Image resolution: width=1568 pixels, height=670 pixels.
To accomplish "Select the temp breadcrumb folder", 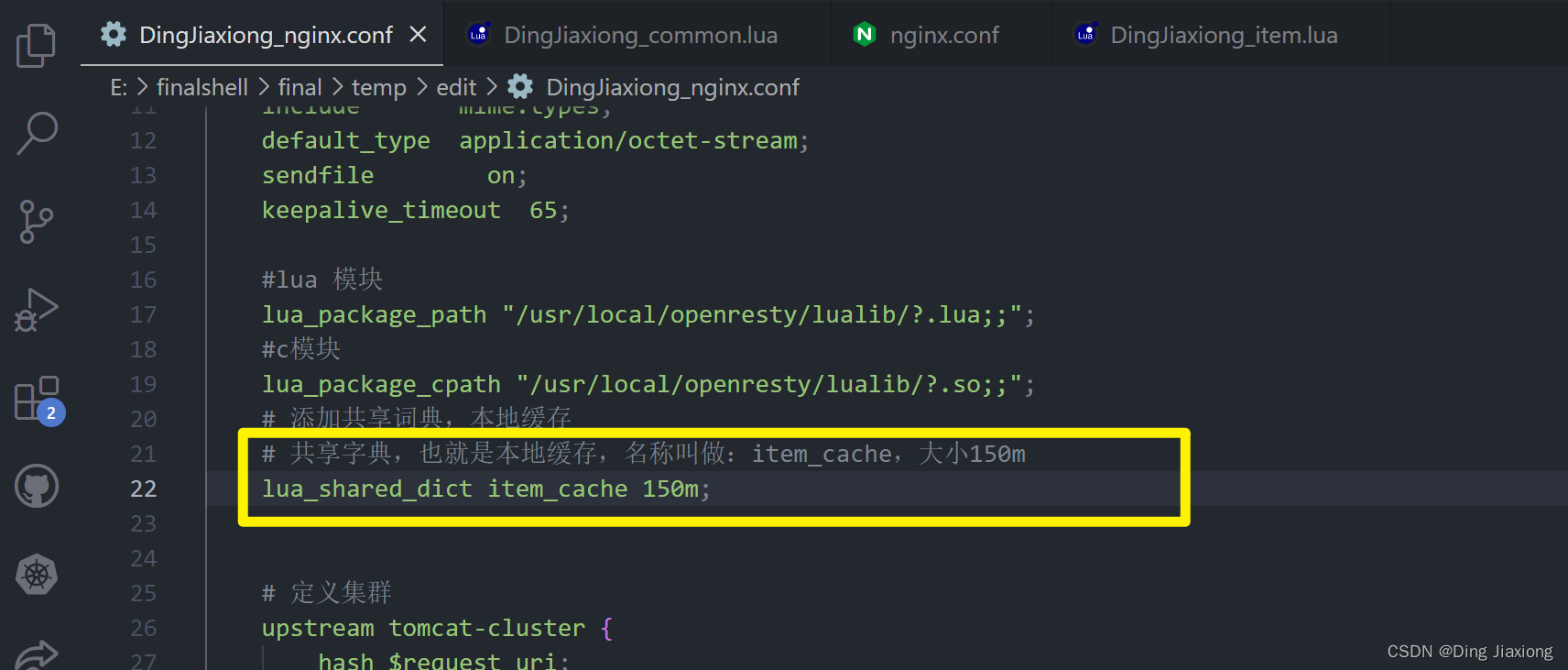I will click(379, 88).
